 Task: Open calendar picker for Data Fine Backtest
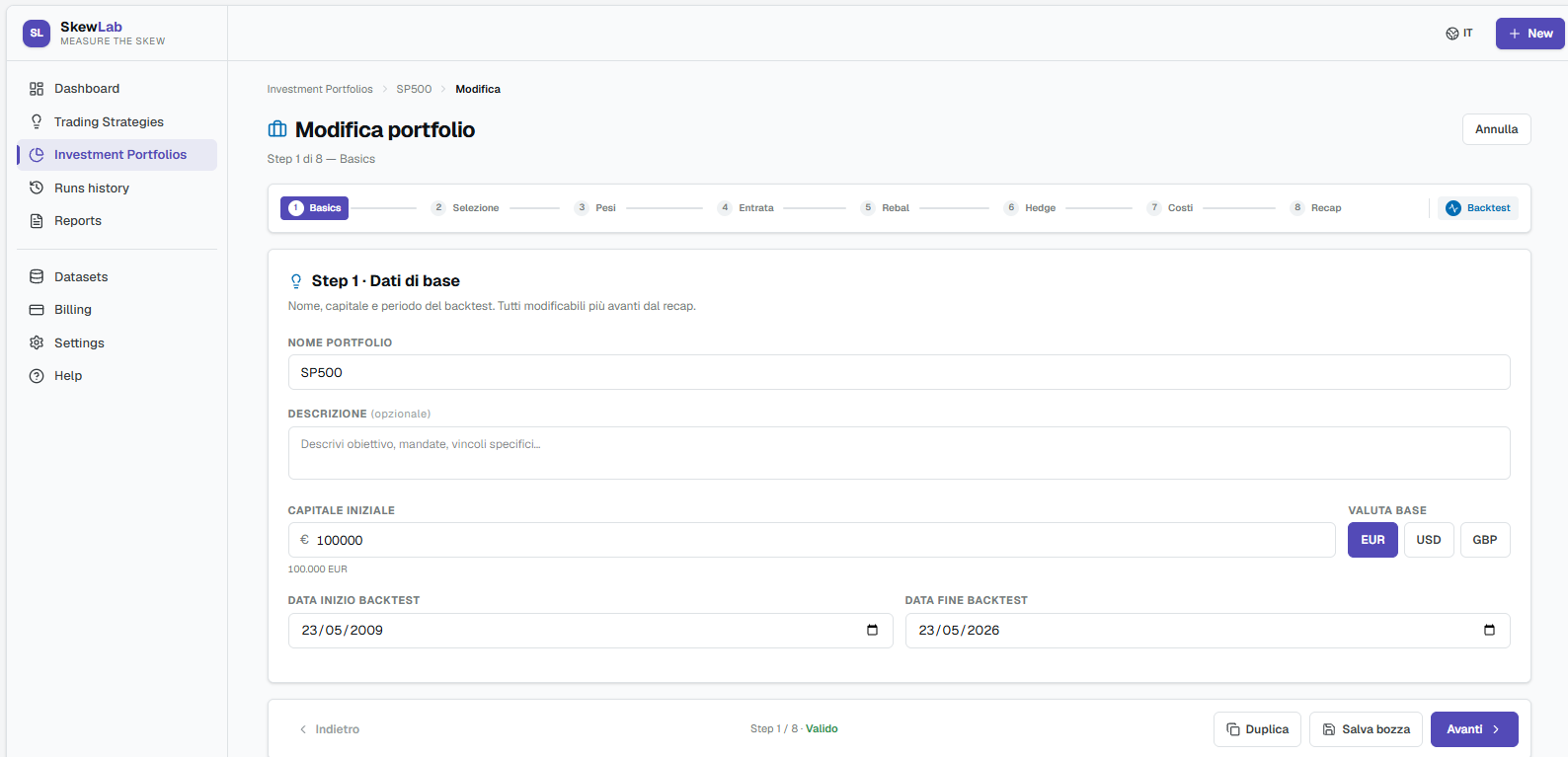point(1489,631)
